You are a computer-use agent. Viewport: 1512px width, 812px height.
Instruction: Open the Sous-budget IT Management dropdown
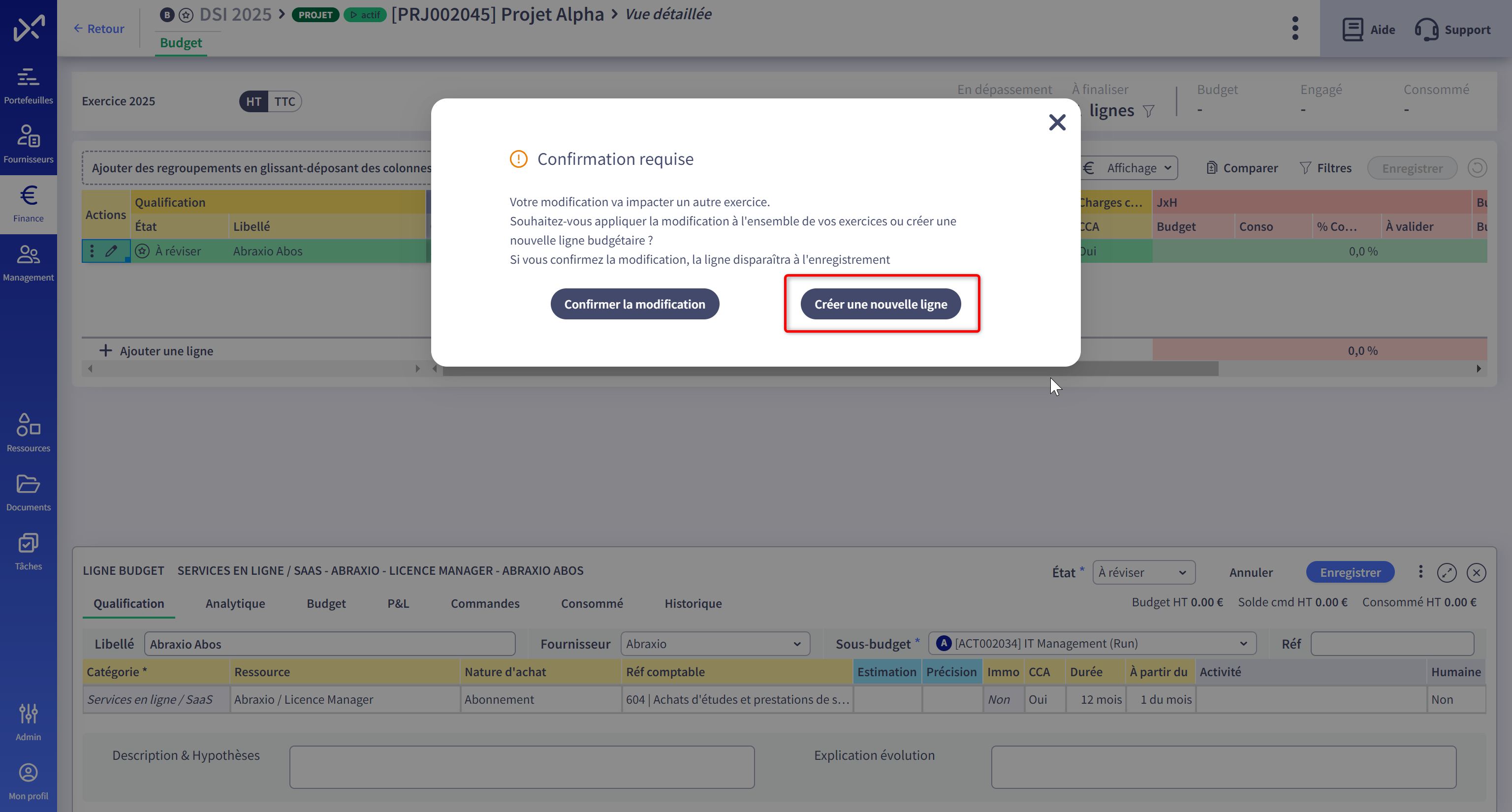(1092, 644)
